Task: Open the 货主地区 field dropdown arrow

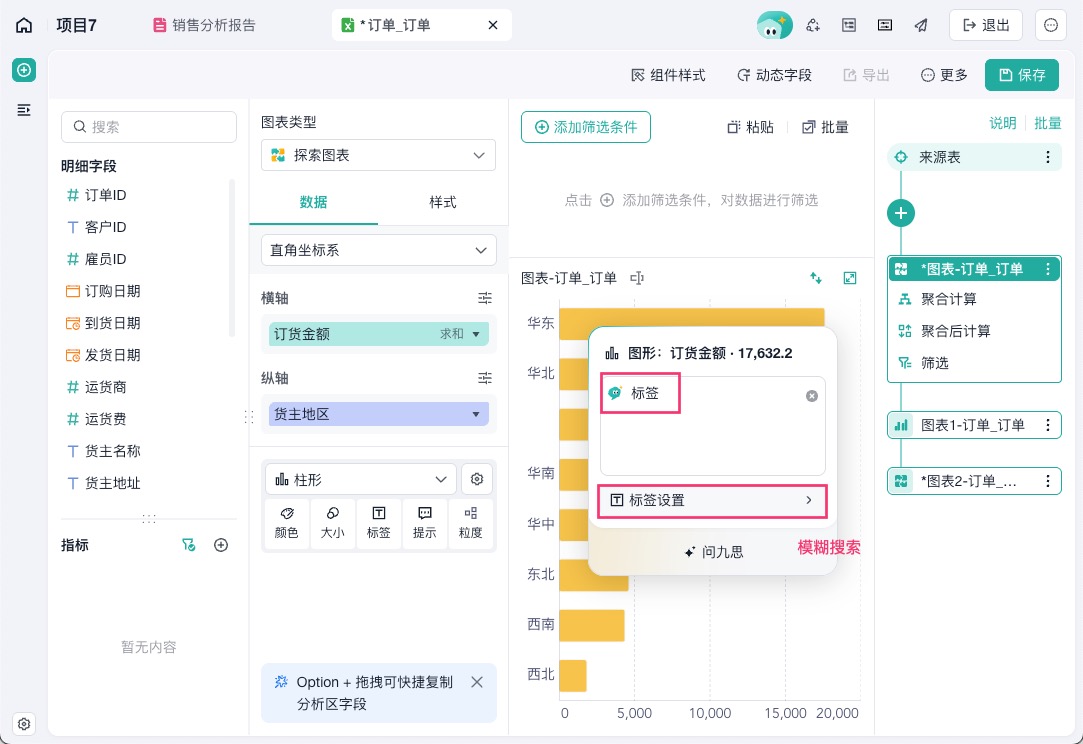Action: click(476, 414)
